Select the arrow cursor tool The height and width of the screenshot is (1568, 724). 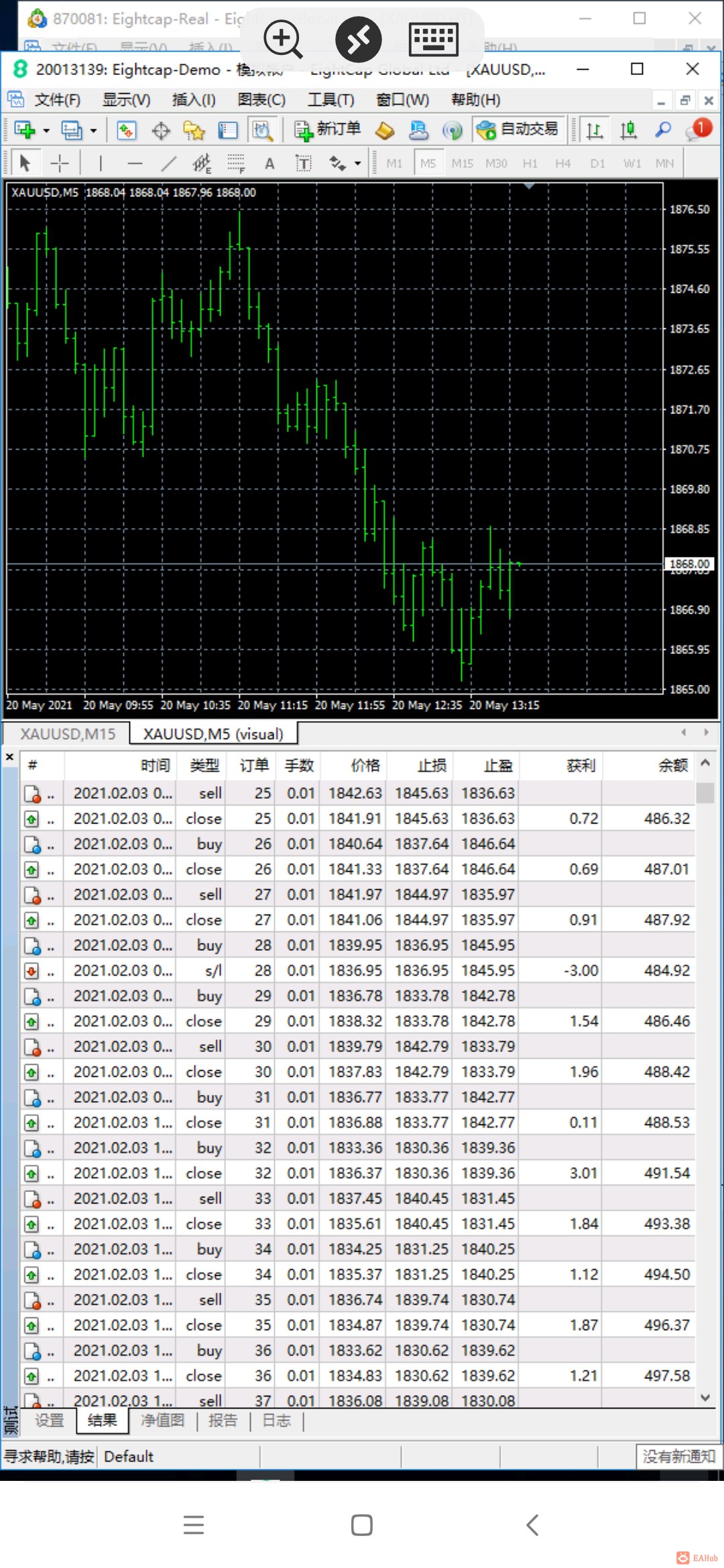pos(25,163)
